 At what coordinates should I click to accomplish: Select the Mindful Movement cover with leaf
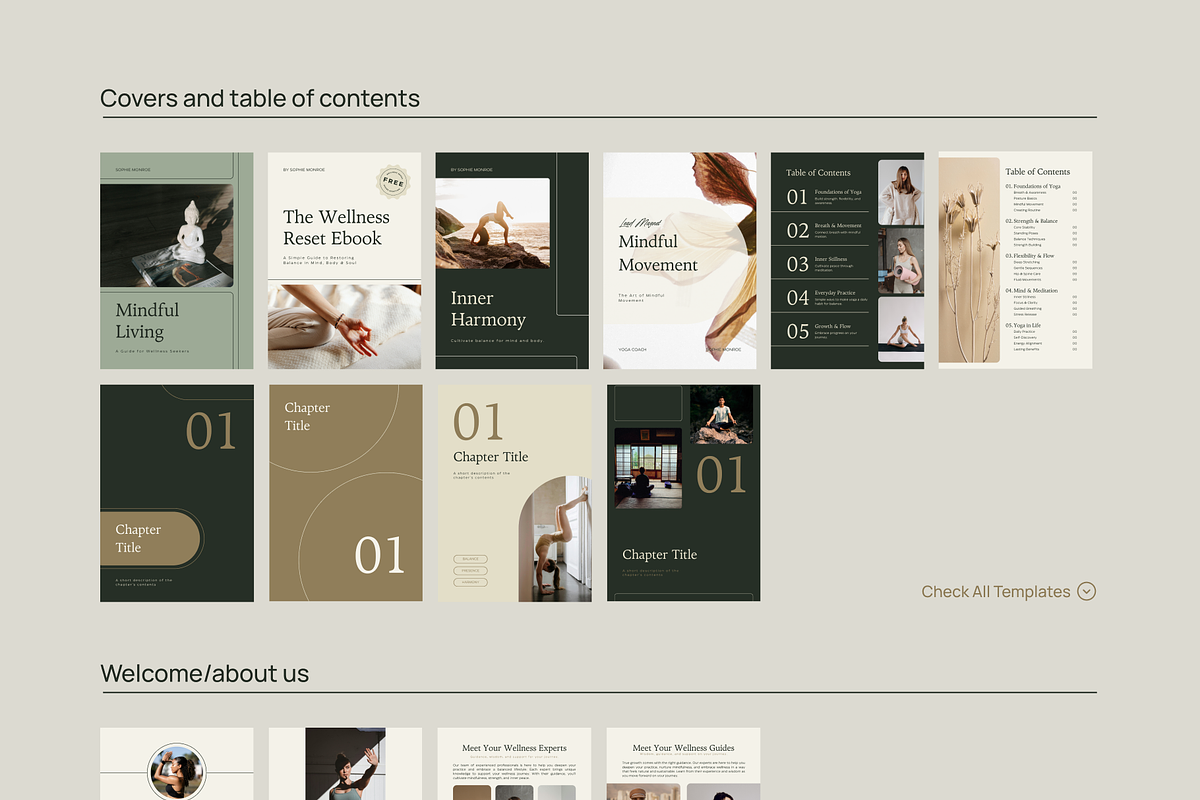tap(679, 260)
